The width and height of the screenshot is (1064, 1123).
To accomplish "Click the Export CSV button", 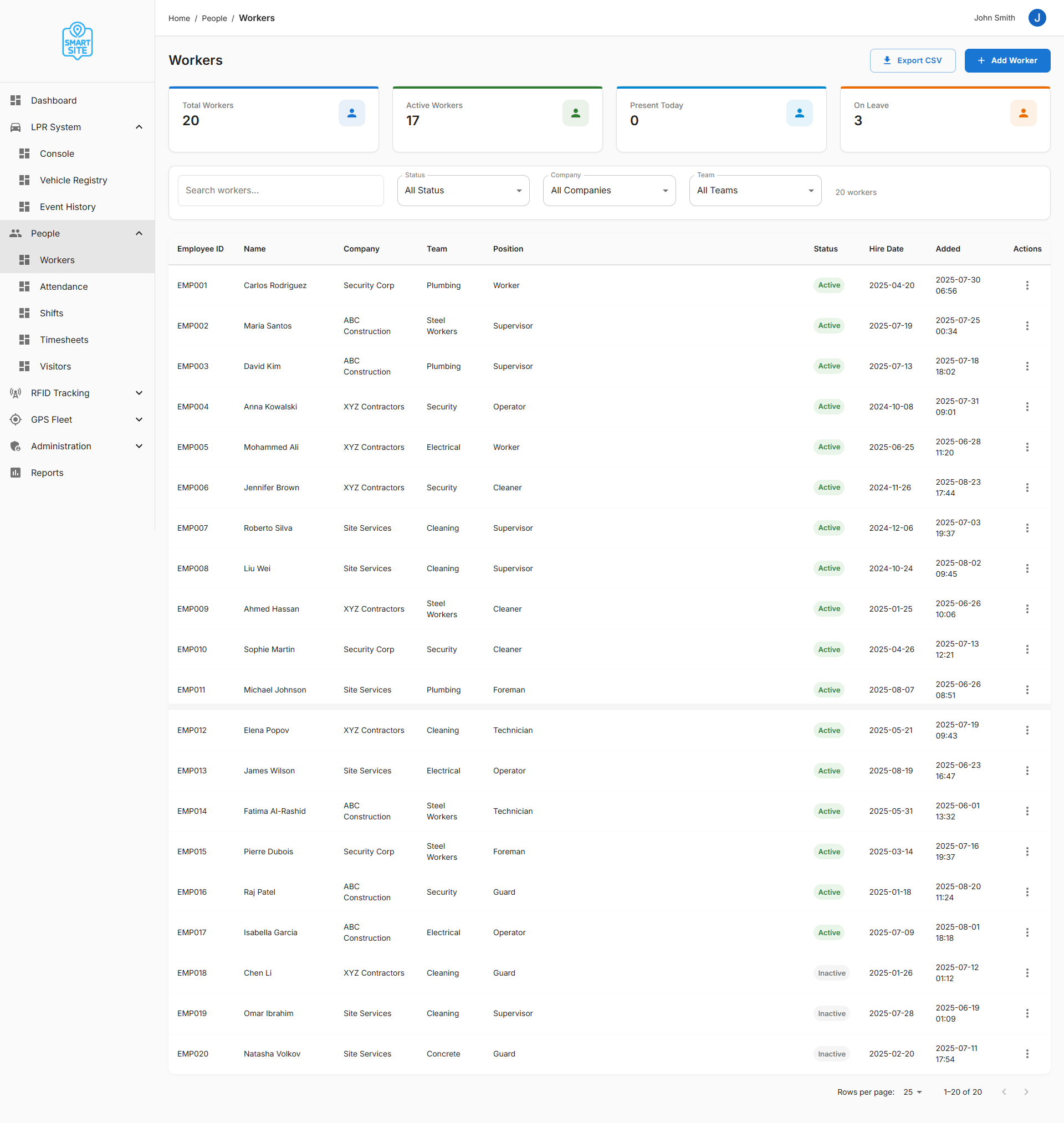I will 912,60.
